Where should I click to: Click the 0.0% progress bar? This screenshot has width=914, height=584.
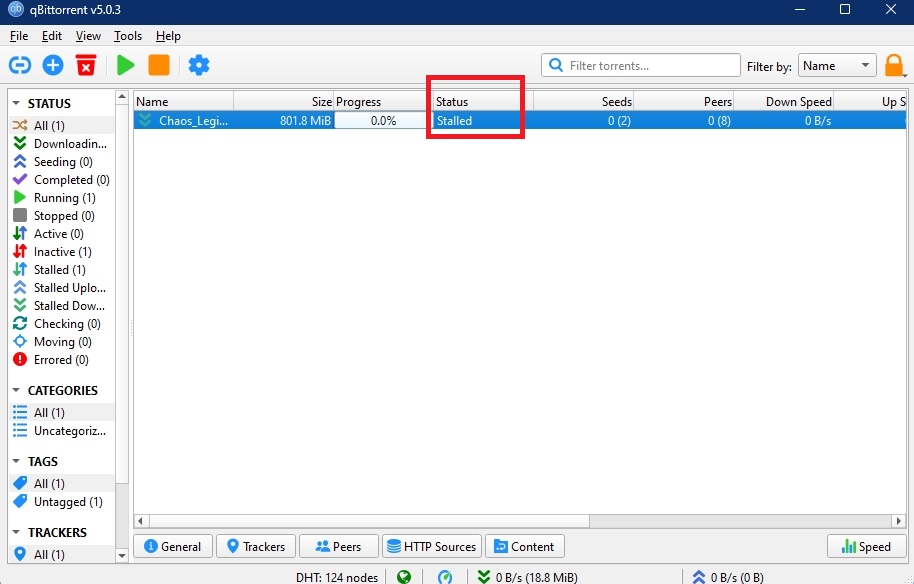click(382, 121)
